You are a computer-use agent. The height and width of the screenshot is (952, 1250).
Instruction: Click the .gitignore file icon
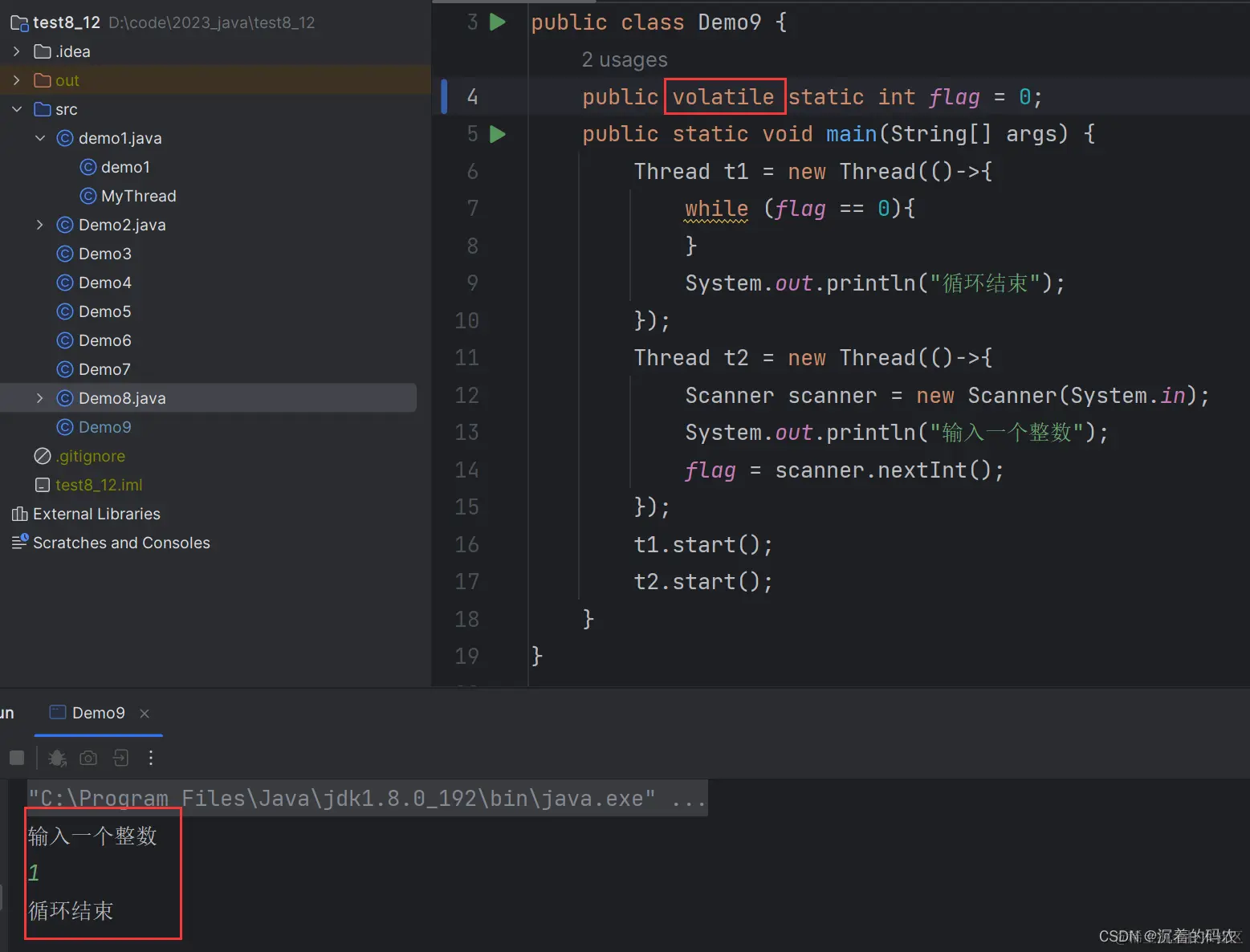pos(43,456)
